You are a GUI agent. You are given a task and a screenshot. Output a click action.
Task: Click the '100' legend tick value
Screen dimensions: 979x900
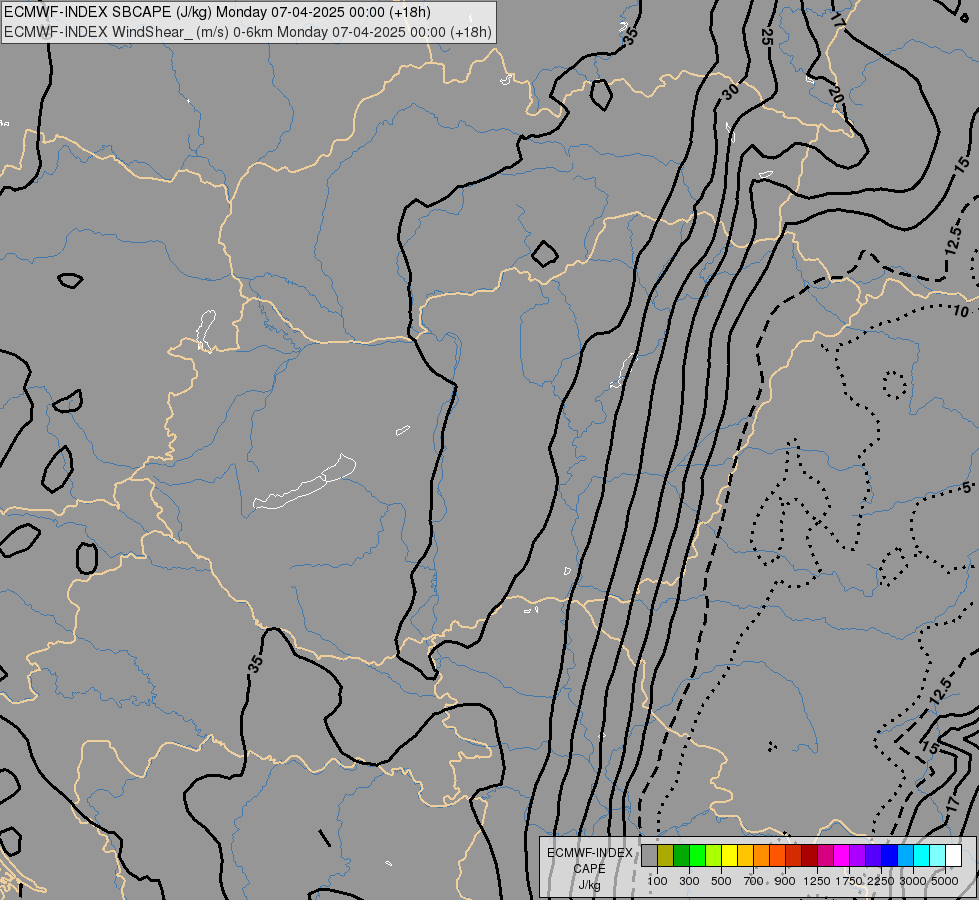point(657,881)
